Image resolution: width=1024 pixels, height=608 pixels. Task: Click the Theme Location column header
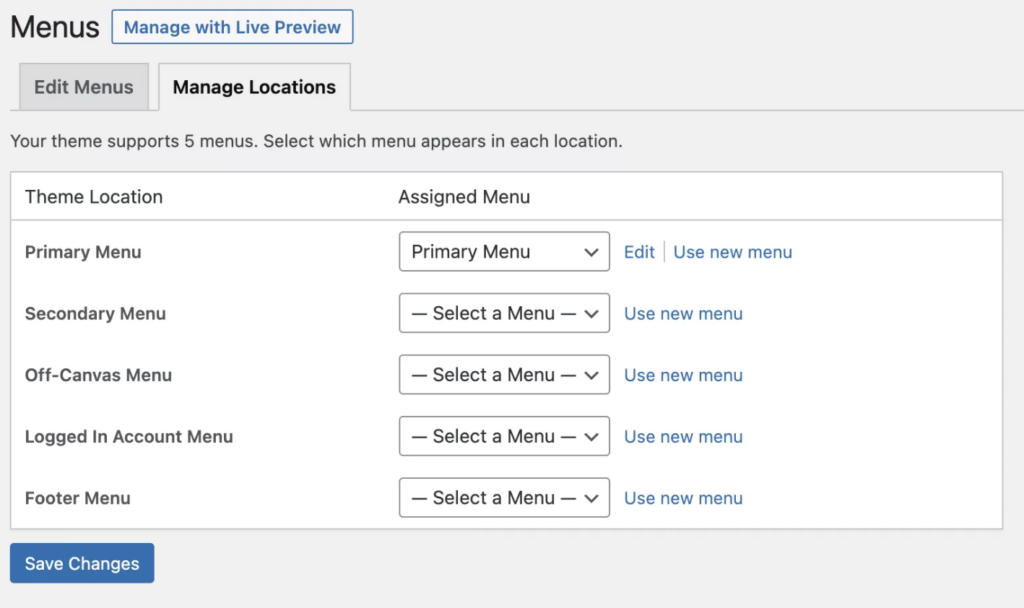point(94,197)
